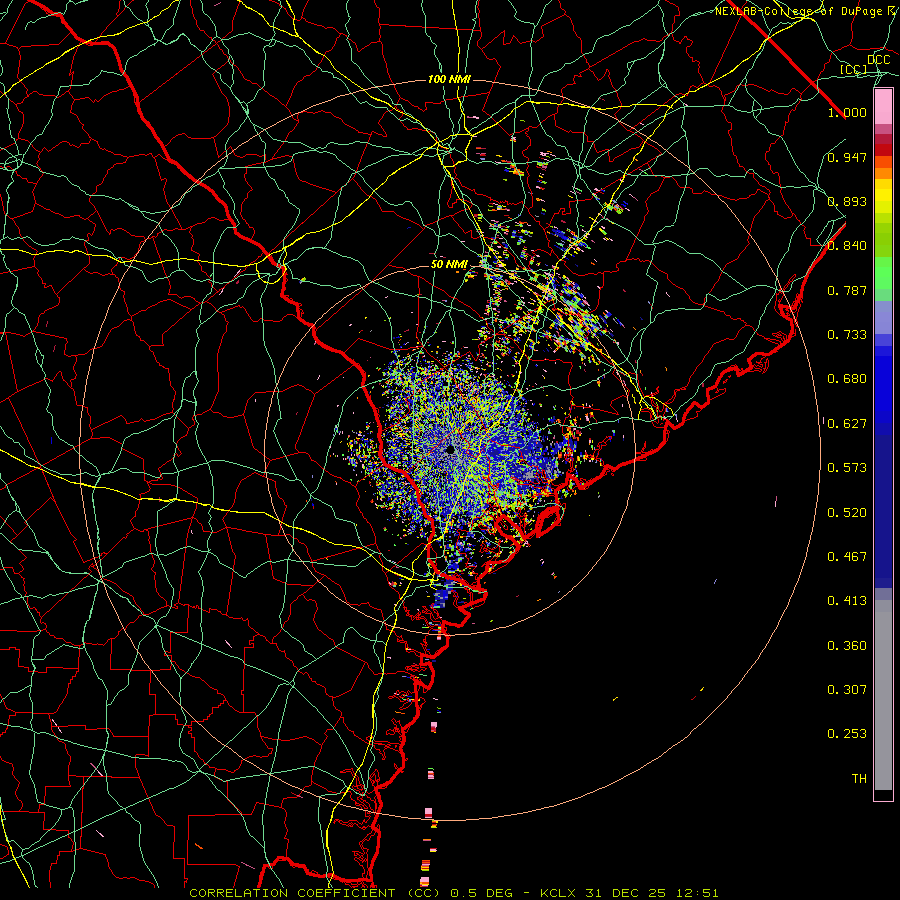
Task: Select the 0.413 legend value
Action: [847, 601]
